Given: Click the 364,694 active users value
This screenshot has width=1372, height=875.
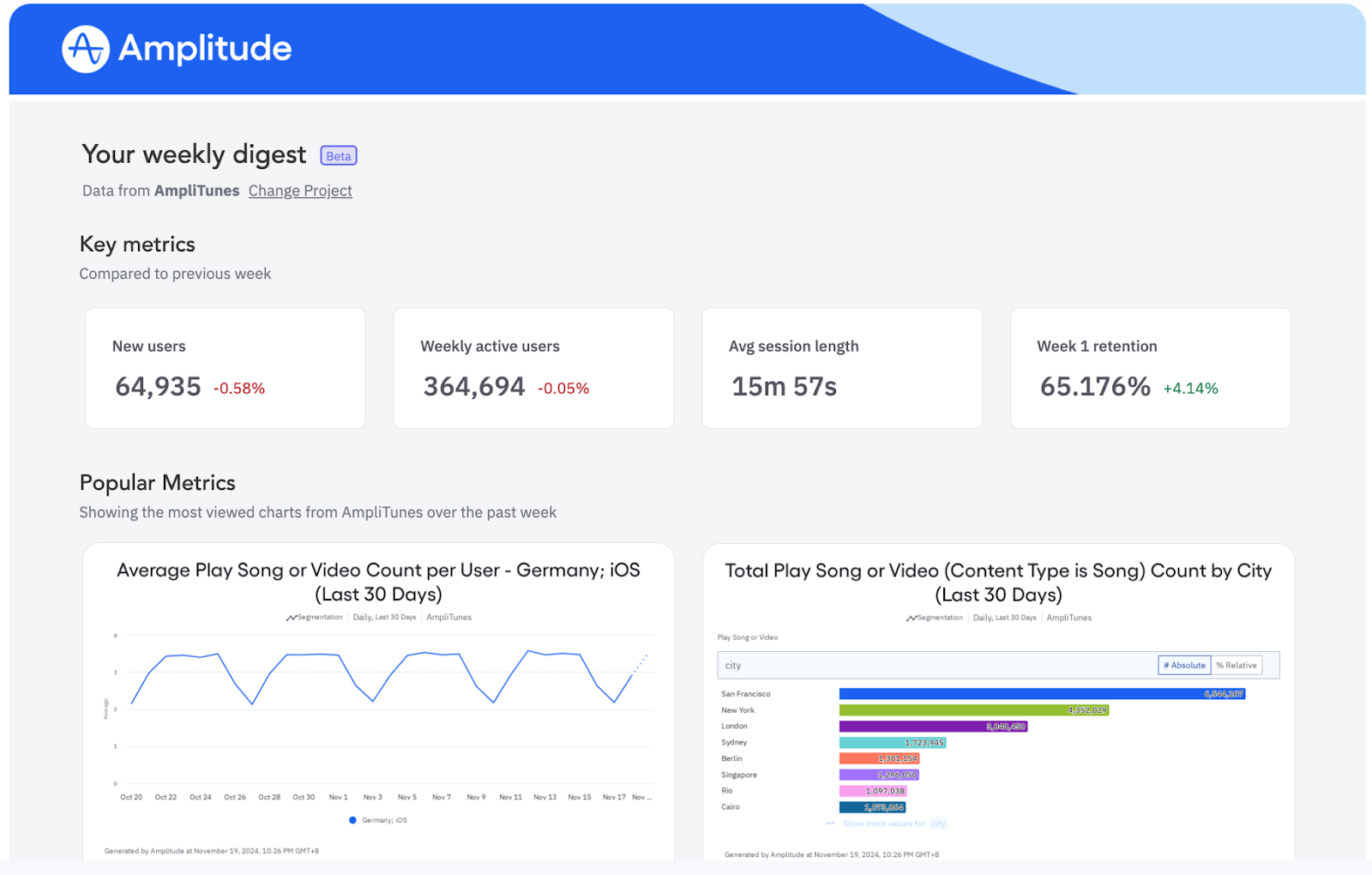Looking at the screenshot, I should (x=474, y=387).
